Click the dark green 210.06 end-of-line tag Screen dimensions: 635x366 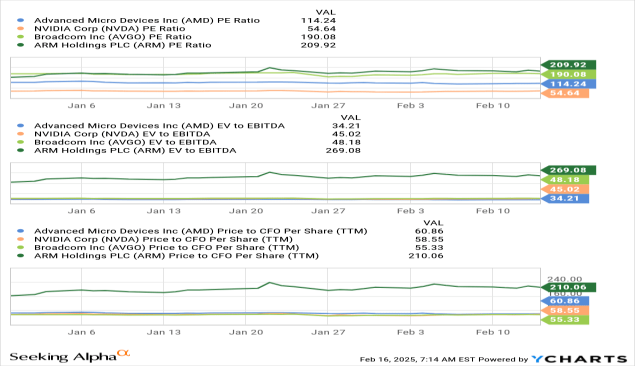(x=568, y=287)
